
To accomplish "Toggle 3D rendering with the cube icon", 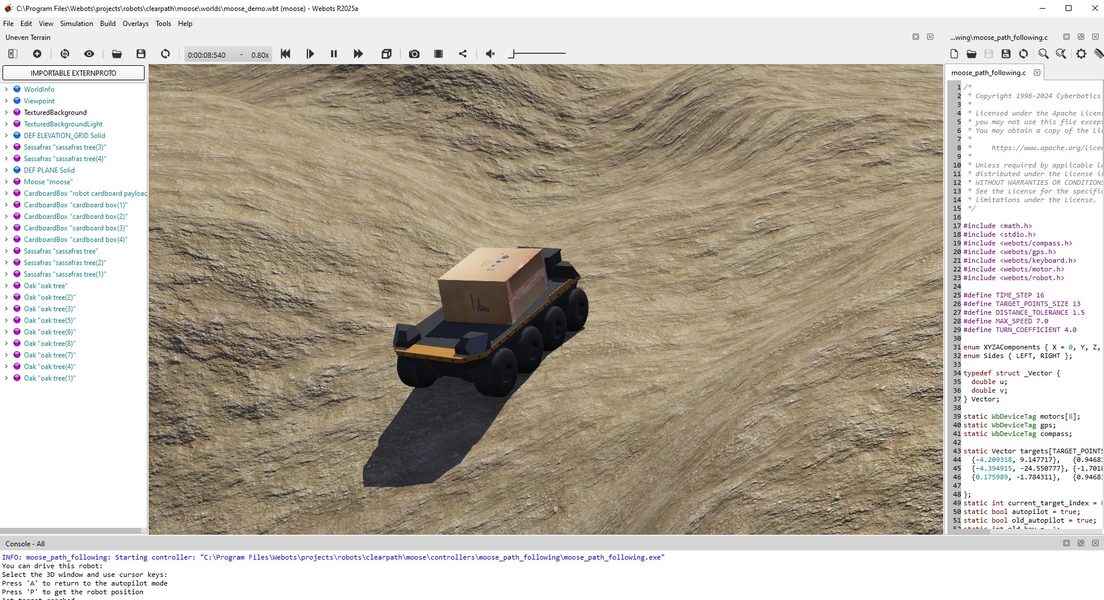I will (386, 54).
